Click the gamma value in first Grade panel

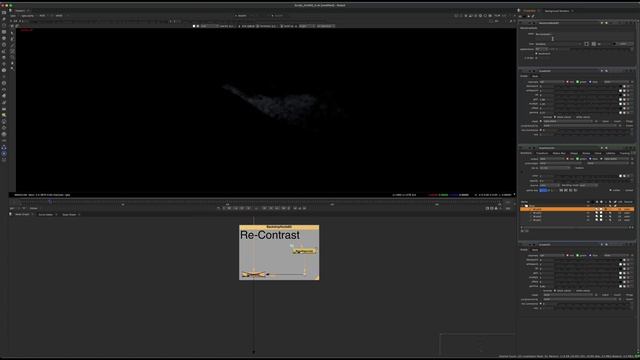coord(547,113)
